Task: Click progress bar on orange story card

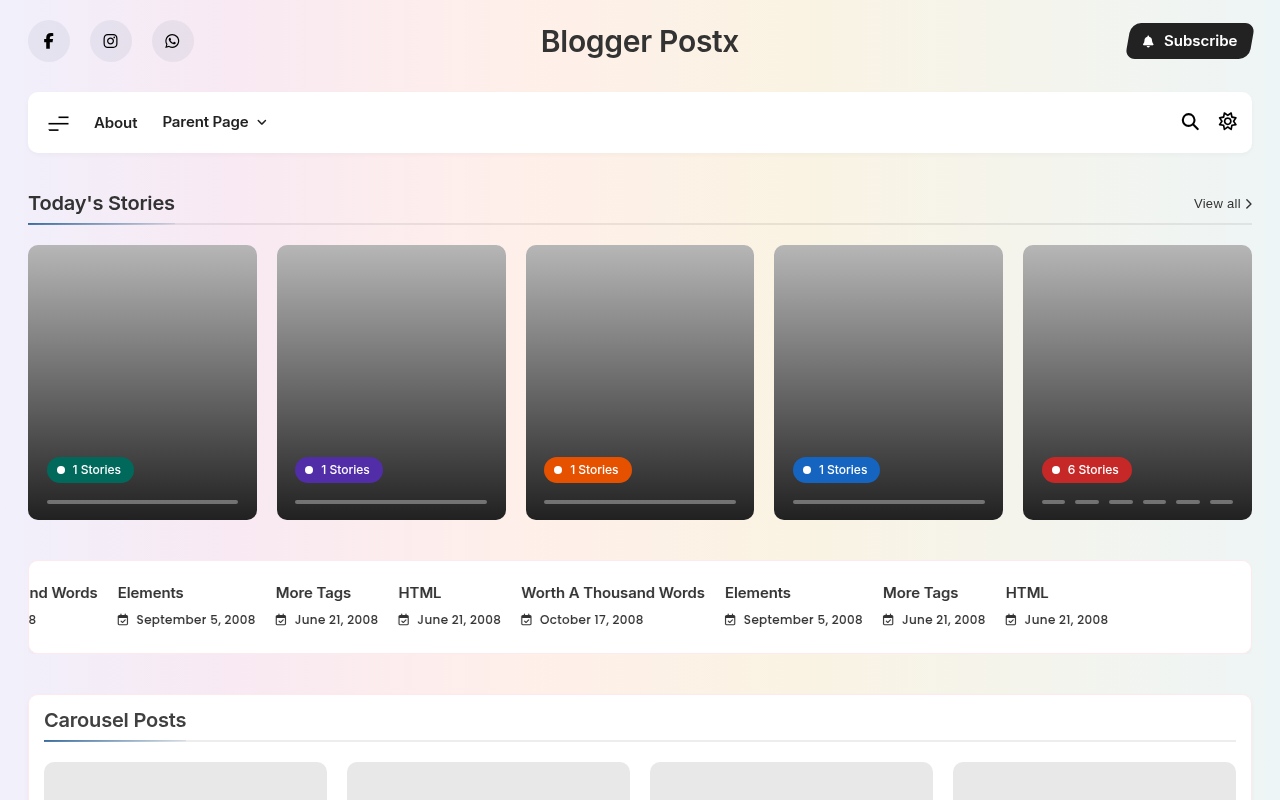Action: 640,502
